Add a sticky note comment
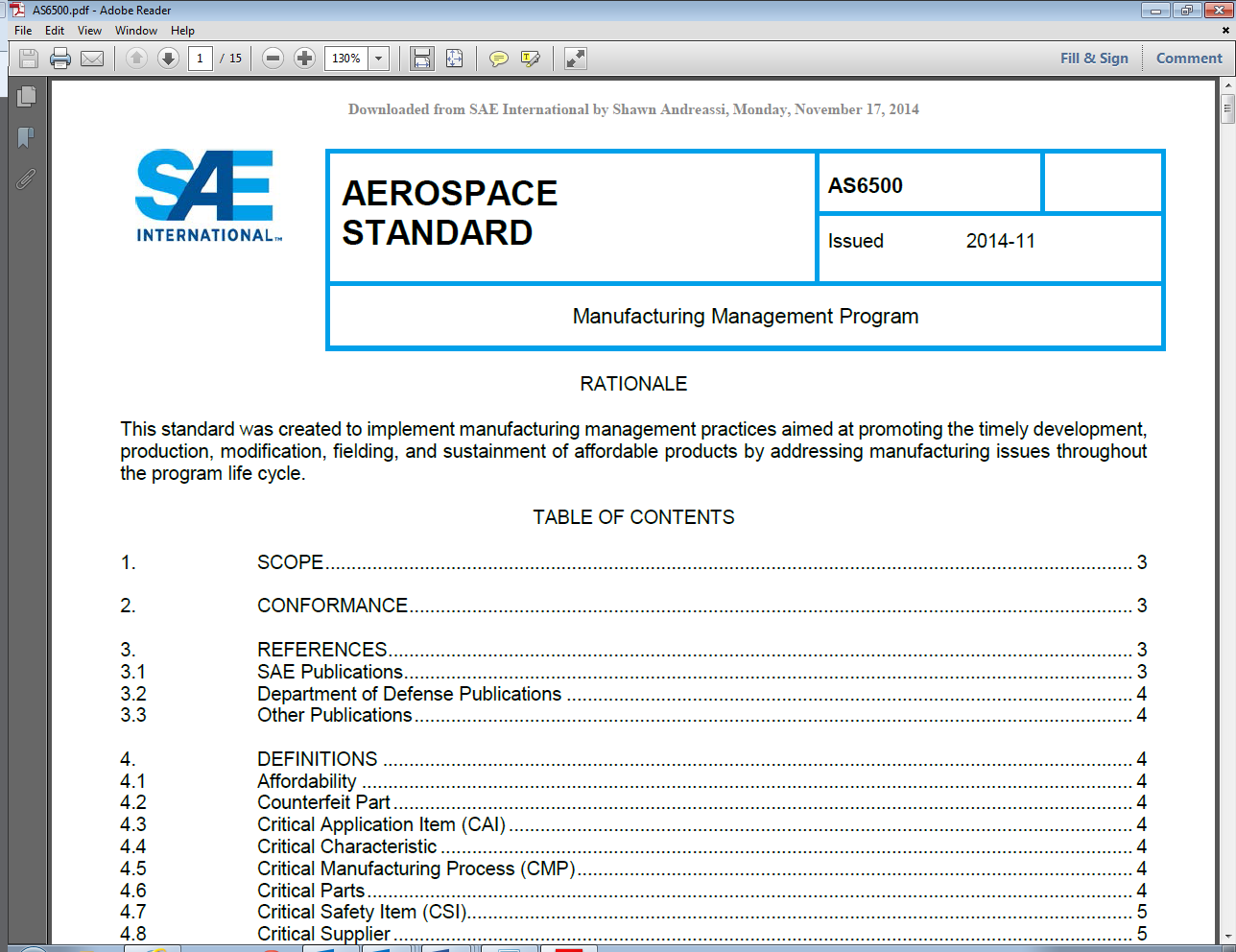This screenshot has width=1236, height=952. (x=498, y=59)
